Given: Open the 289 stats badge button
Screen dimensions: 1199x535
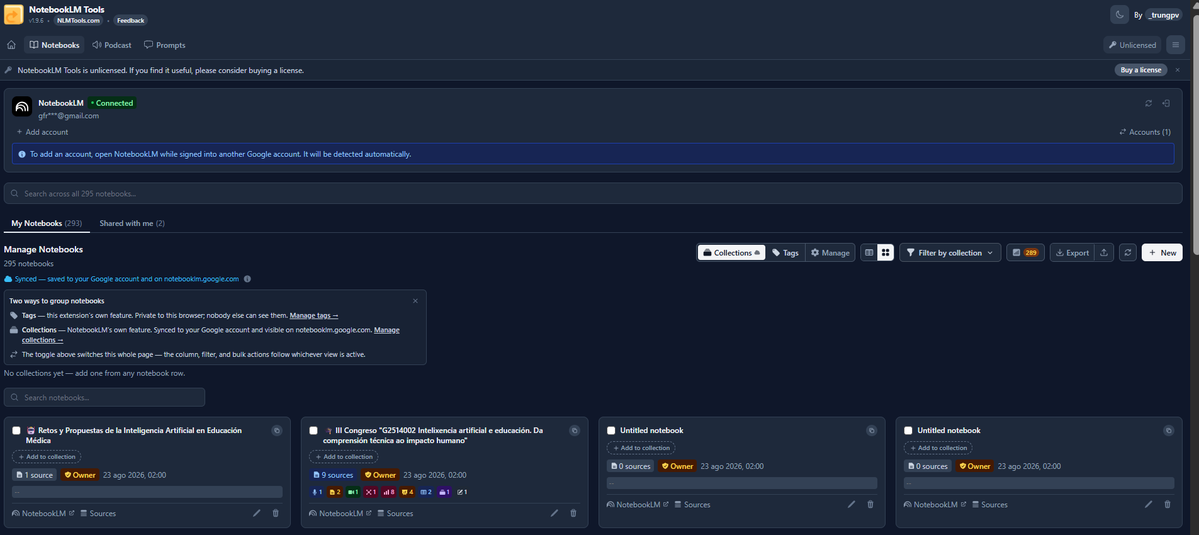Looking at the screenshot, I should click(1025, 252).
